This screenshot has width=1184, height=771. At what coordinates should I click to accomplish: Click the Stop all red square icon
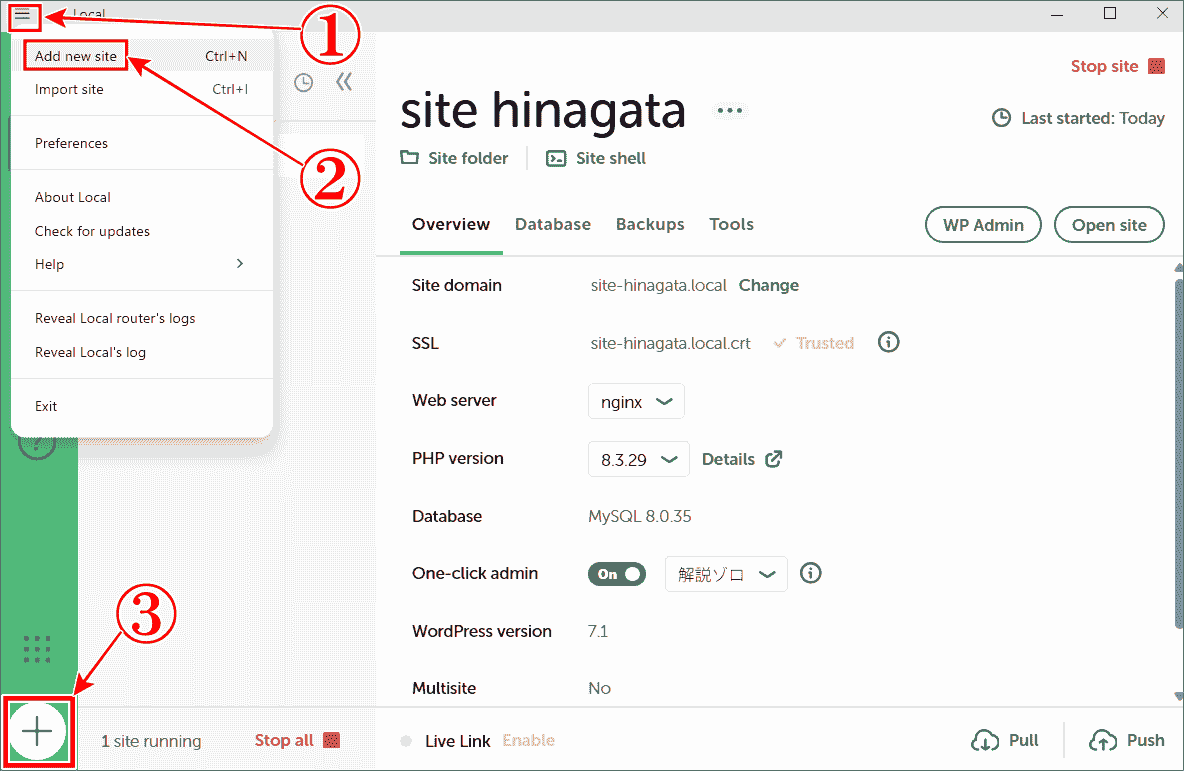tap(331, 740)
